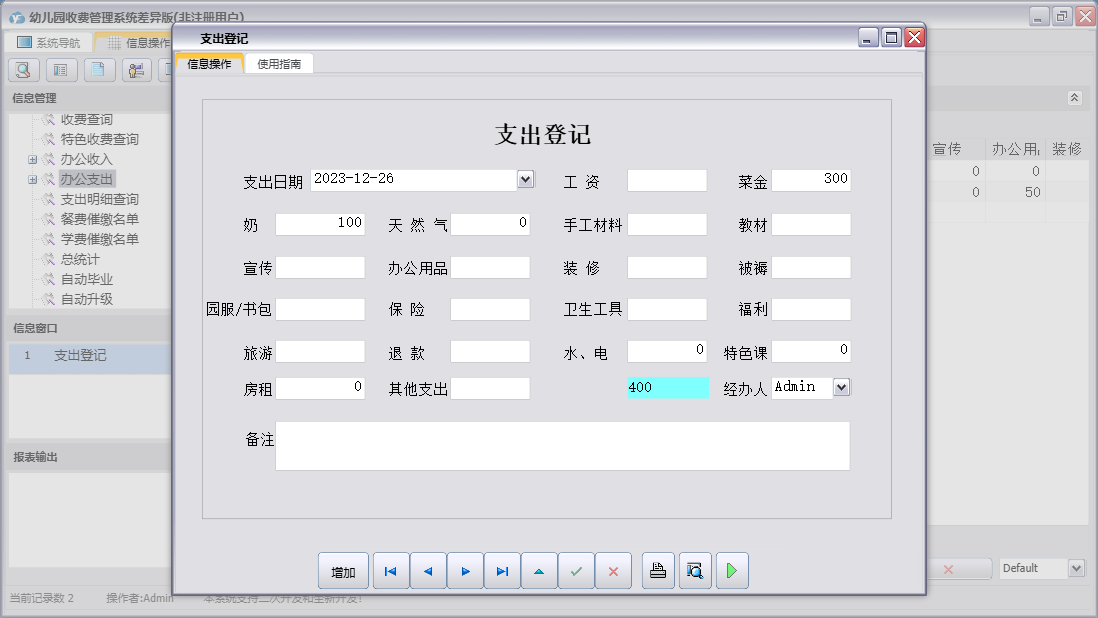The width and height of the screenshot is (1098, 618).
Task: Switch to the 系统导航 tab
Action: pyautogui.click(x=50, y=41)
